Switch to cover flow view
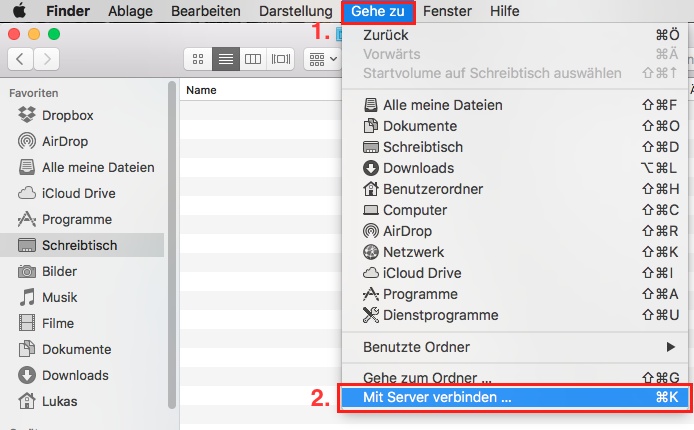The width and height of the screenshot is (694, 430). coord(281,59)
